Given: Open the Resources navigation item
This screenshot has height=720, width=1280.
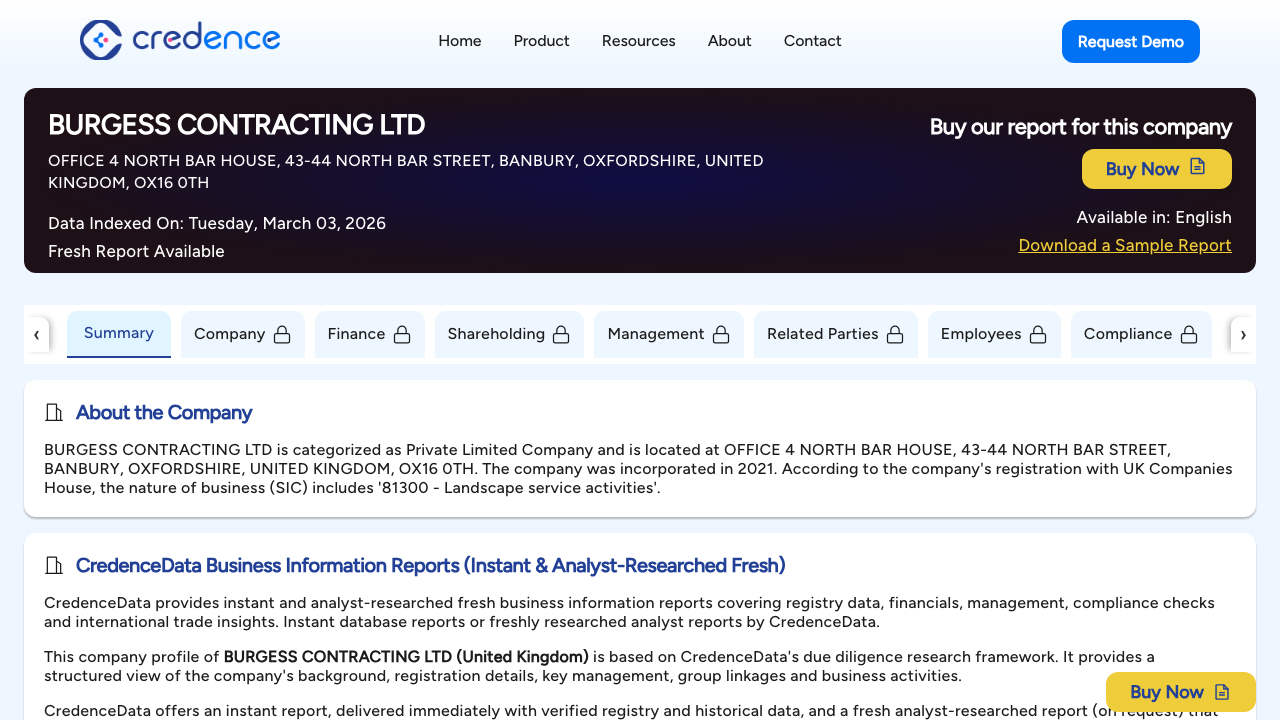Looking at the screenshot, I should pos(638,41).
